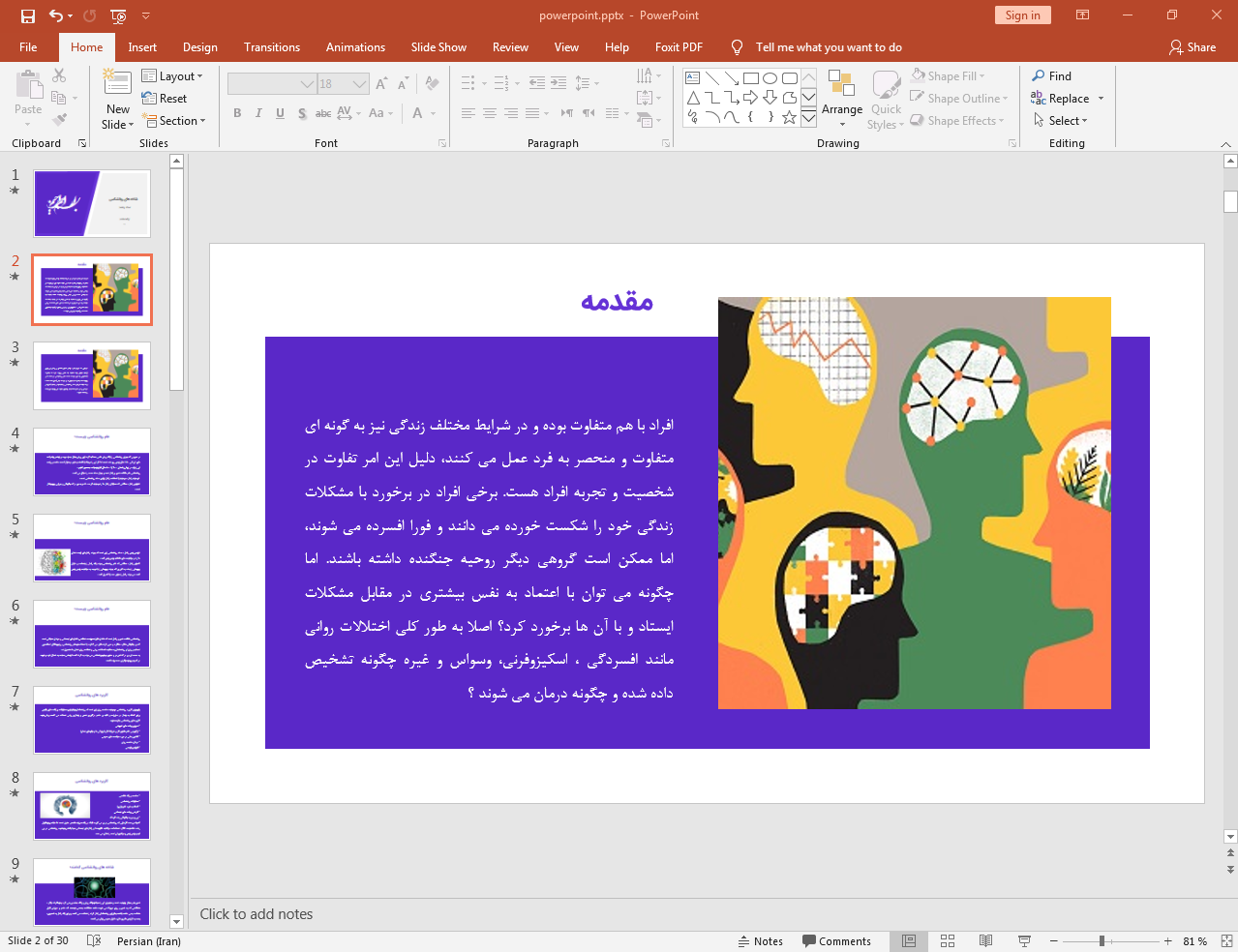
Task: Open the font size dropdown
Action: (x=359, y=84)
